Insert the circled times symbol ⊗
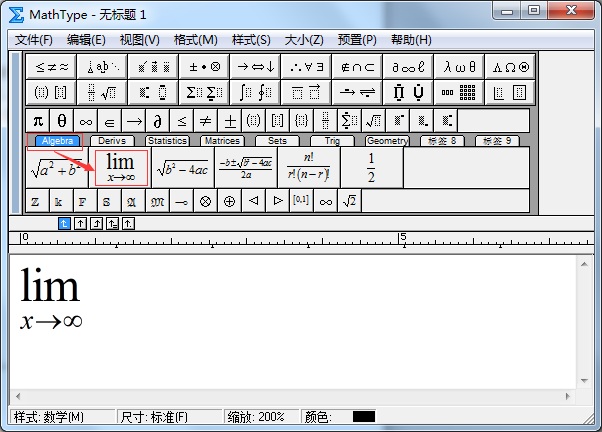602x432 pixels. [205, 201]
